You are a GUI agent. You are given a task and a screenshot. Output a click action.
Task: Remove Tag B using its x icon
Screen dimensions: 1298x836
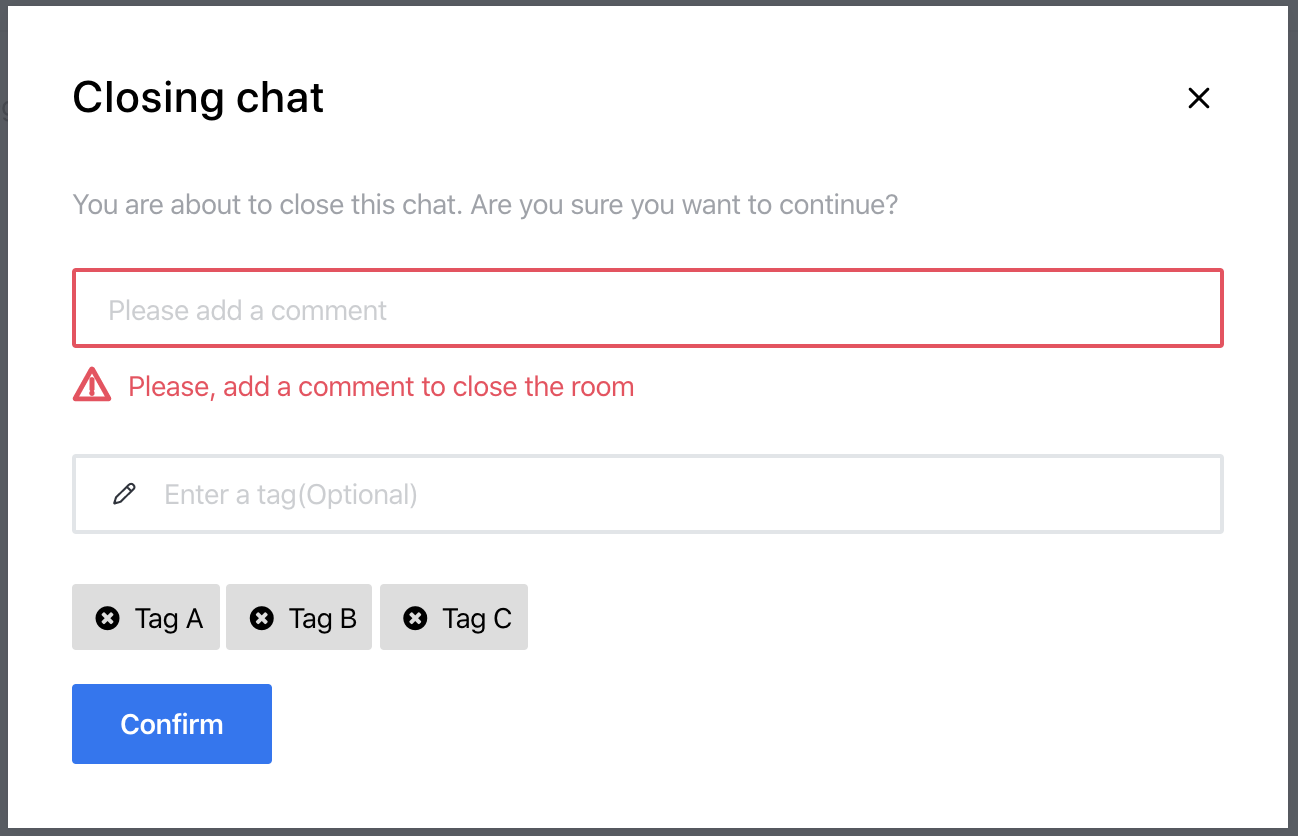(x=261, y=619)
